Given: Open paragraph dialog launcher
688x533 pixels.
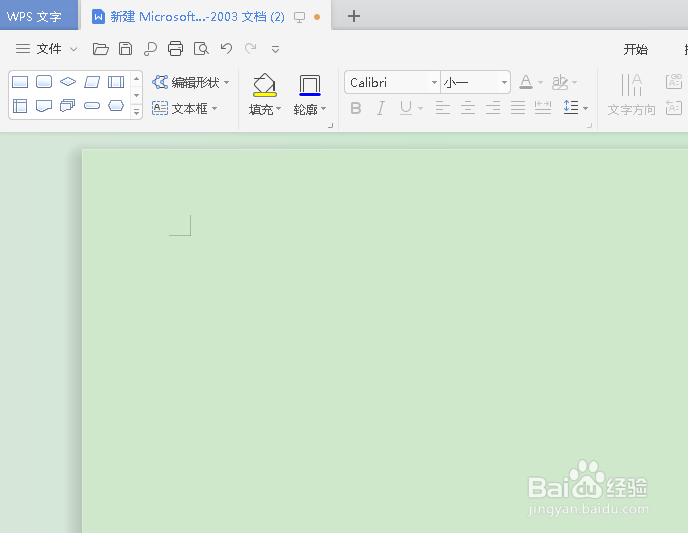Looking at the screenshot, I should coord(589,126).
